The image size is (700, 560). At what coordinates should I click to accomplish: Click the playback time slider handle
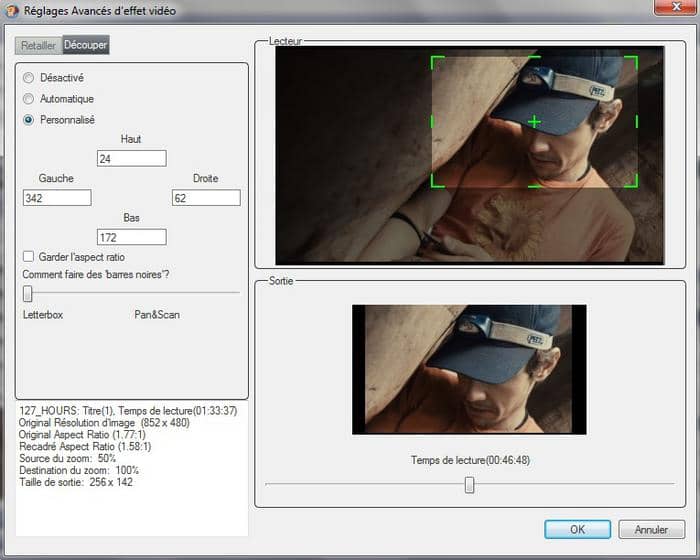click(x=469, y=485)
